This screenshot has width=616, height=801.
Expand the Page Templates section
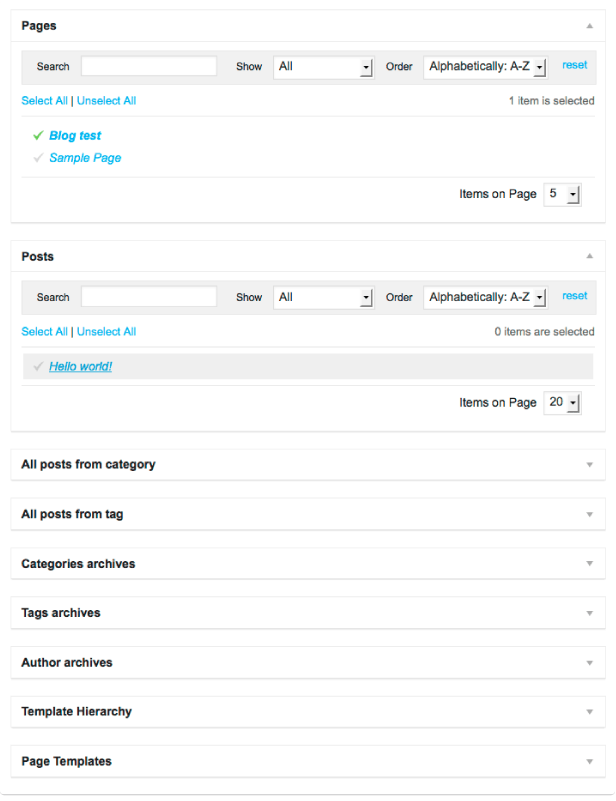[589, 761]
